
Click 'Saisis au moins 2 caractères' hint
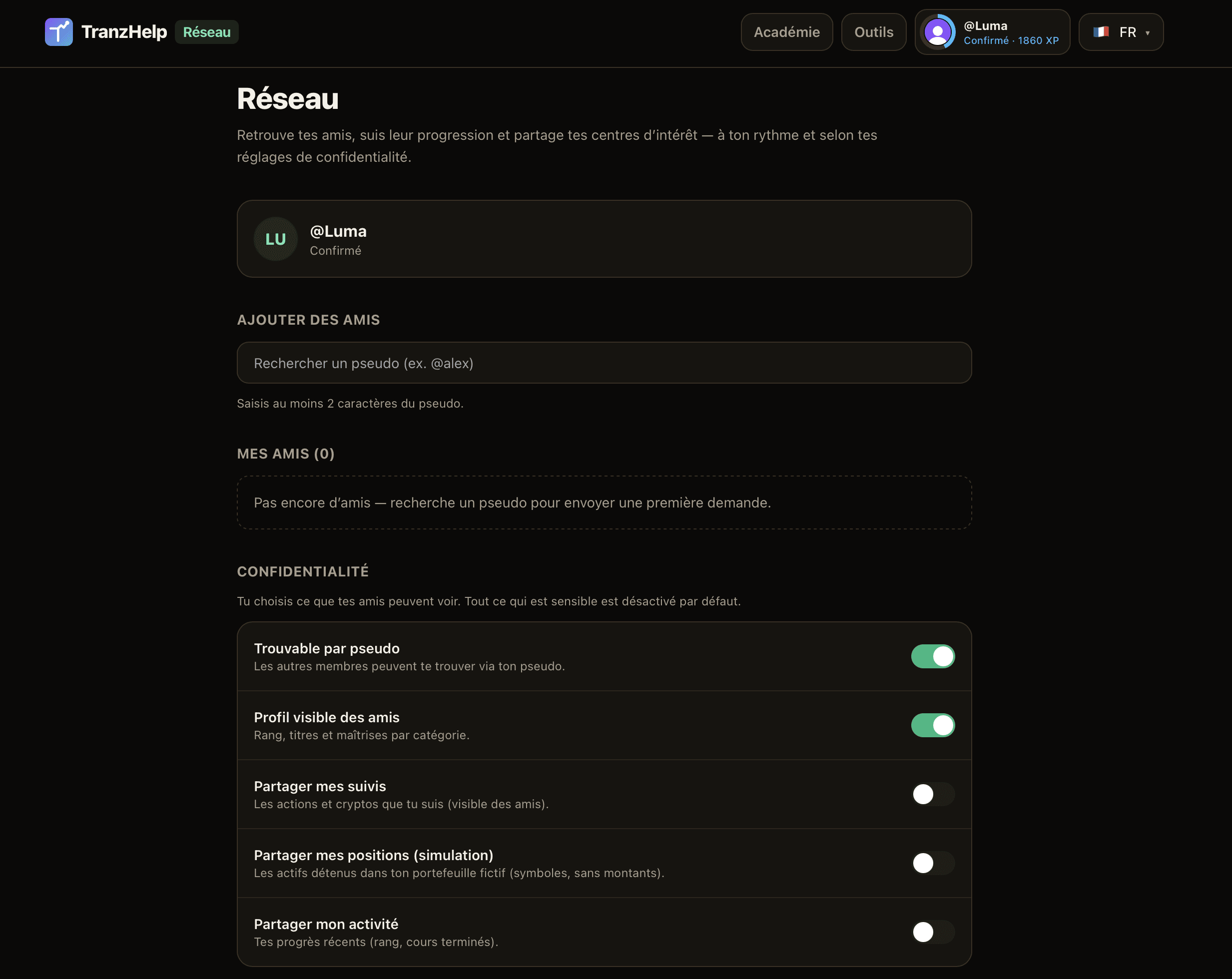point(350,403)
